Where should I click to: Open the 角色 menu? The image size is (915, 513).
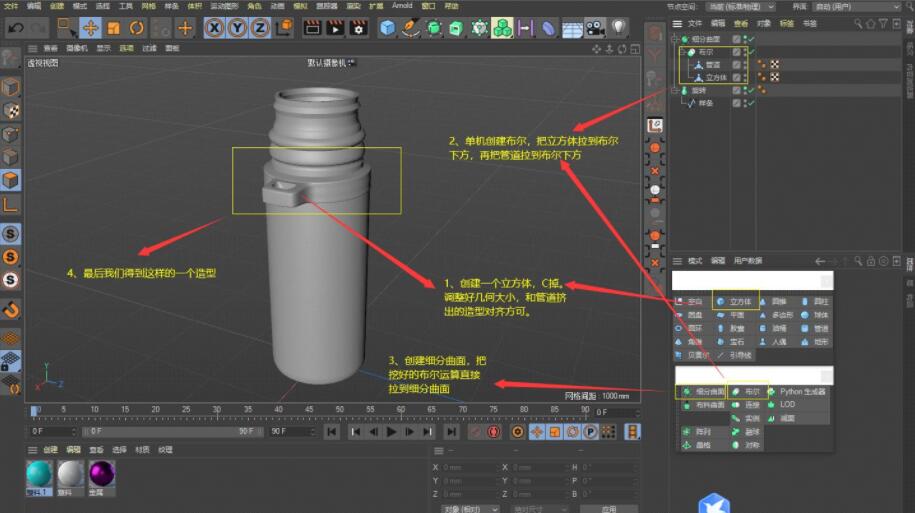coord(254,6)
